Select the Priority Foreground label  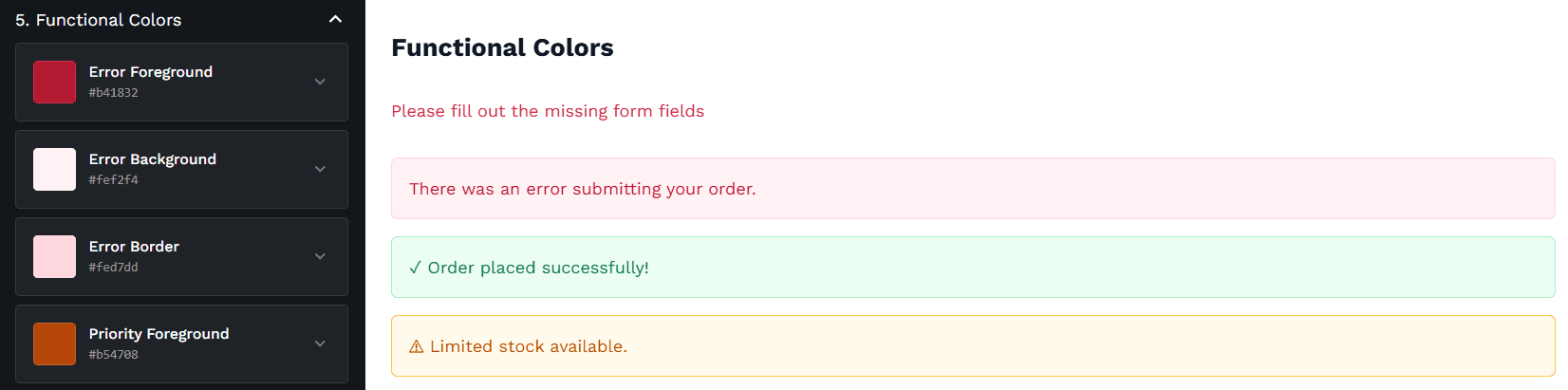(x=159, y=334)
